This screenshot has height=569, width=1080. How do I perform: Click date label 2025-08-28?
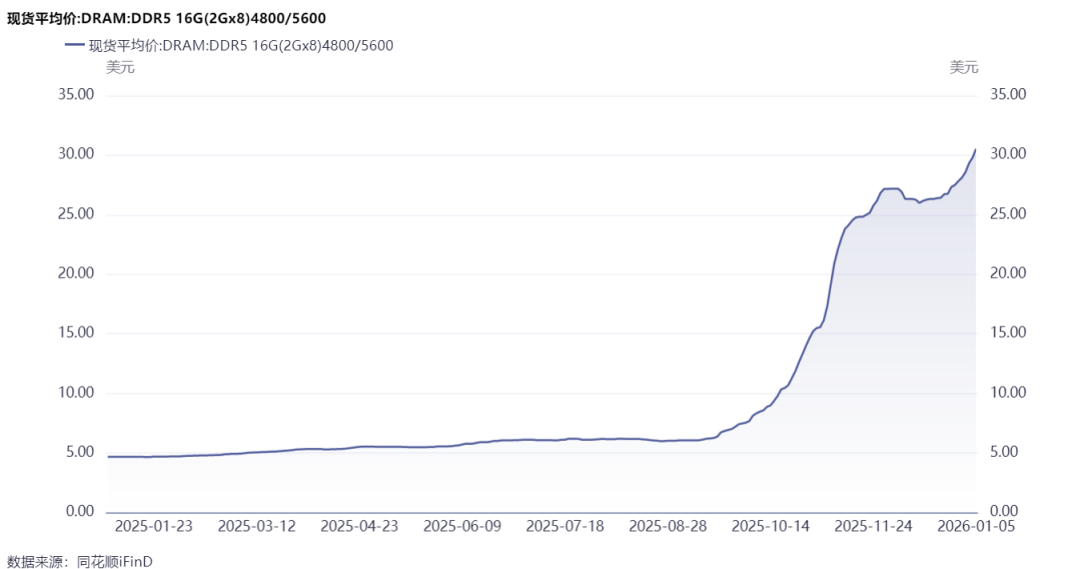[668, 526]
